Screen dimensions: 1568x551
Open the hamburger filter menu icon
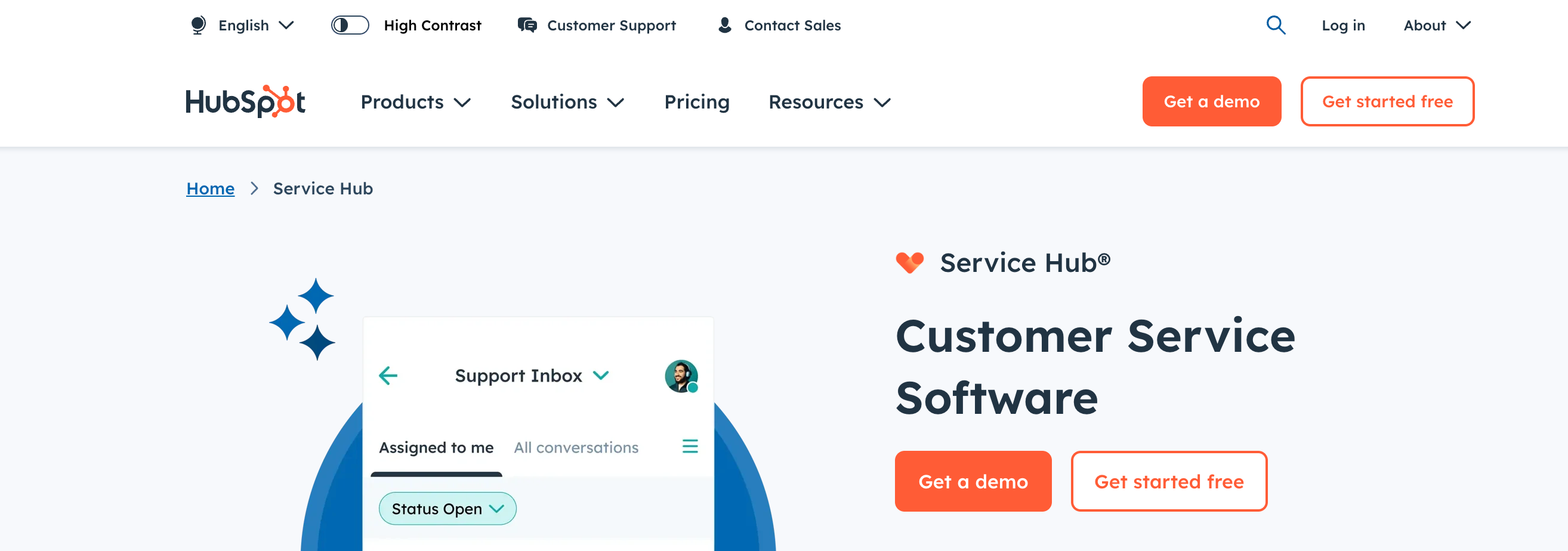690,447
